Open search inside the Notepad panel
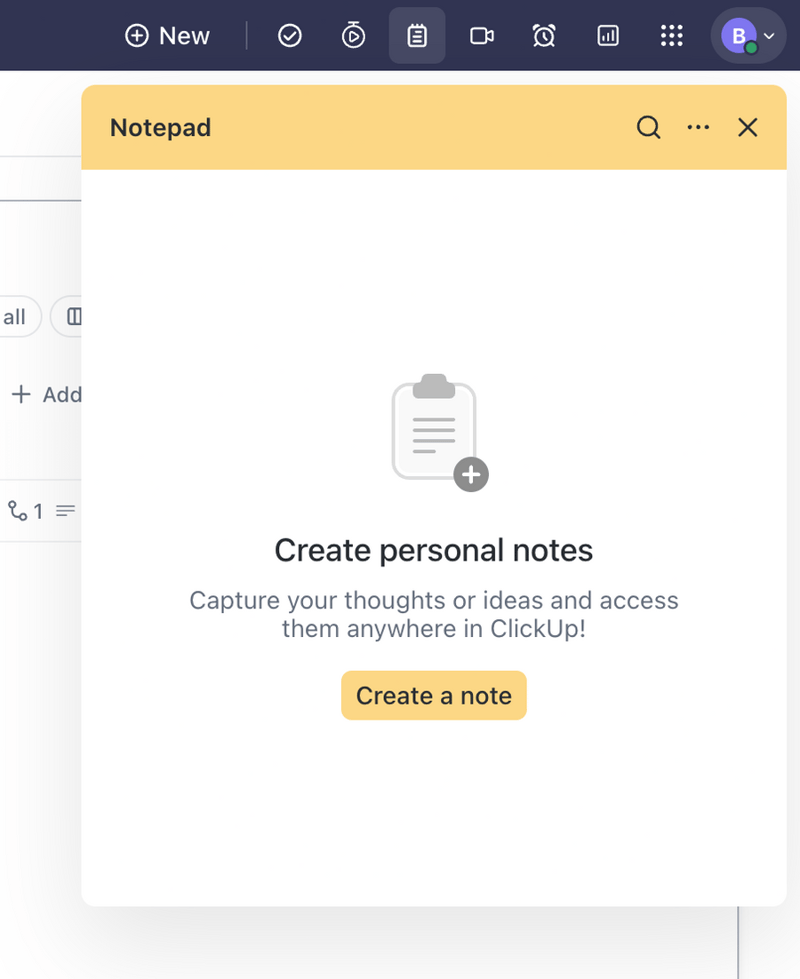This screenshot has height=979, width=800. (x=648, y=127)
